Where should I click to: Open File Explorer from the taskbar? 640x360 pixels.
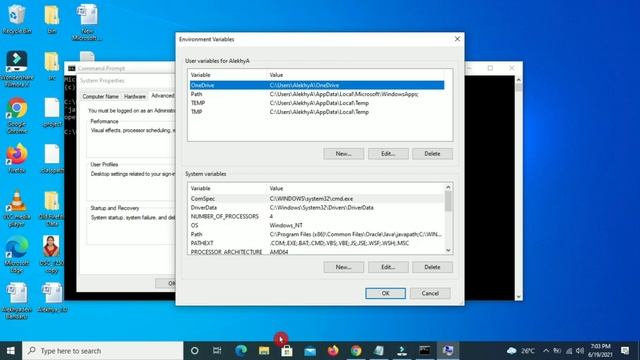pos(264,351)
